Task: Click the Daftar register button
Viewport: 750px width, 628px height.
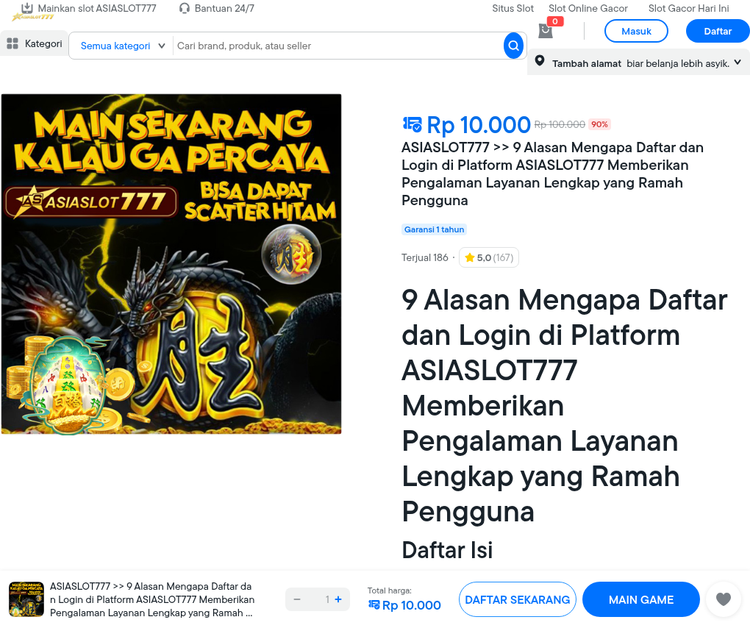Action: 717,31
